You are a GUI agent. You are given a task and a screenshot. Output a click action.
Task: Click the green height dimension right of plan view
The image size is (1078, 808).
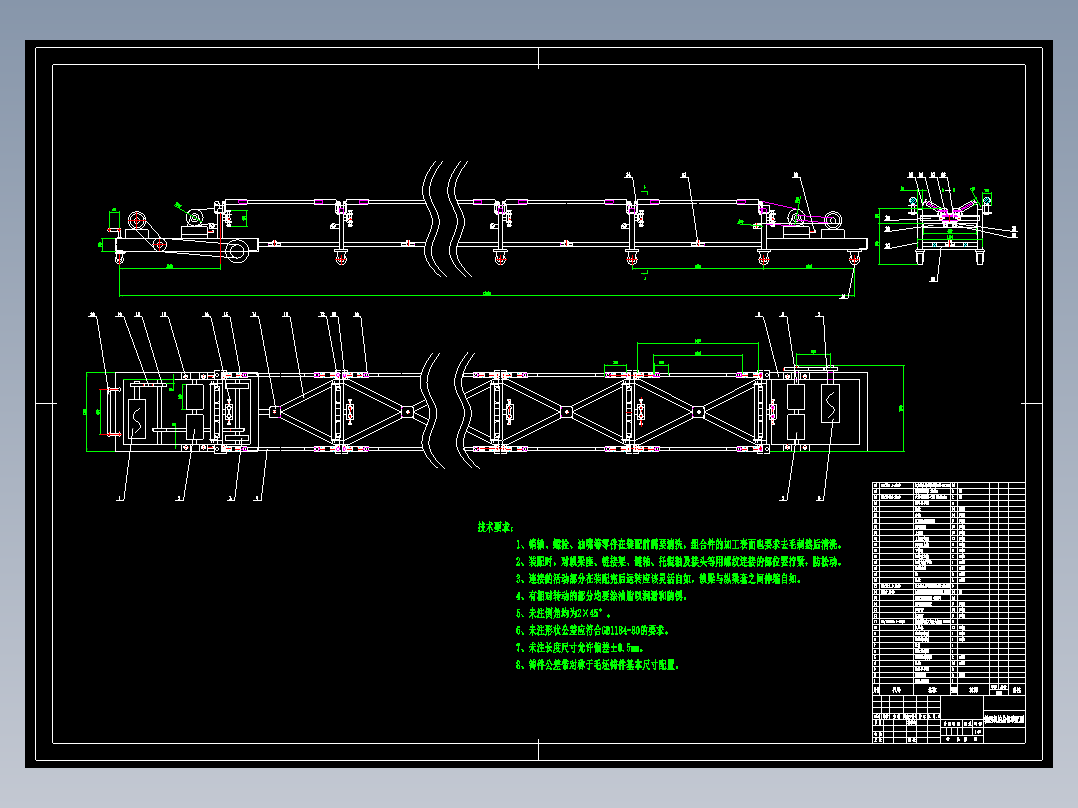[903, 408]
